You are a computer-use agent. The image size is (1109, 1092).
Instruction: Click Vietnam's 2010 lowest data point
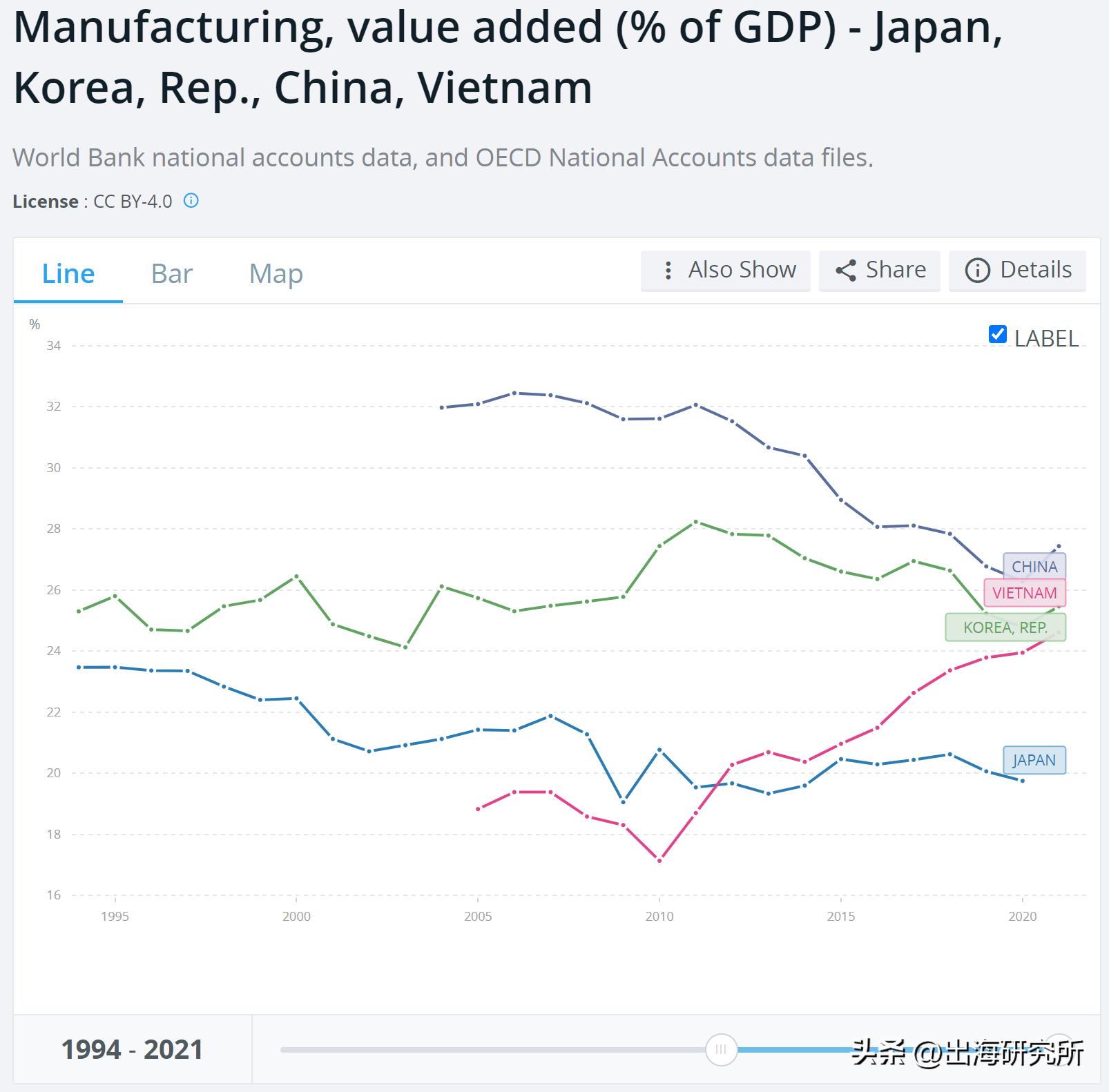pos(659,861)
